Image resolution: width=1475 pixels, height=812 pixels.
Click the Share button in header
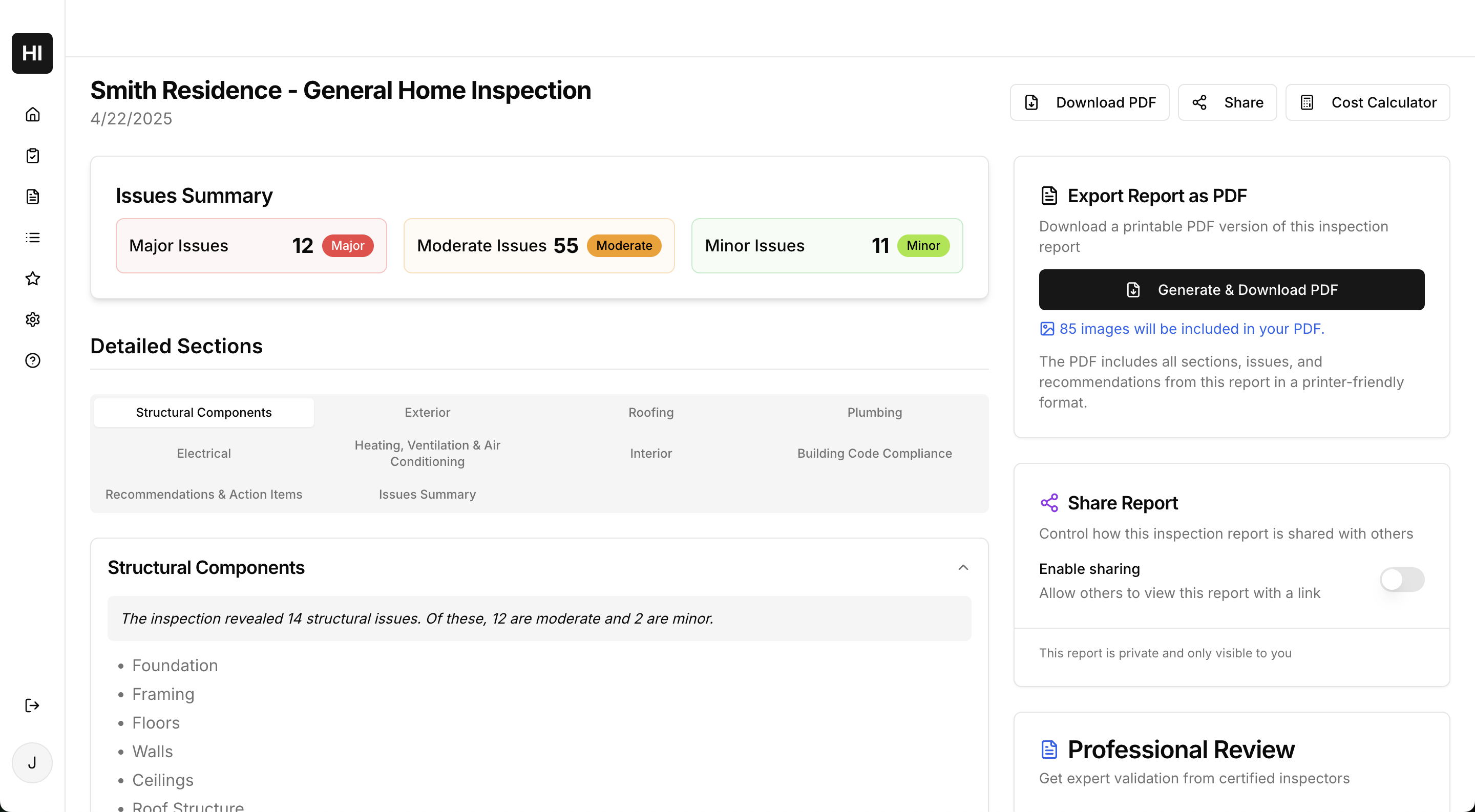(1227, 102)
